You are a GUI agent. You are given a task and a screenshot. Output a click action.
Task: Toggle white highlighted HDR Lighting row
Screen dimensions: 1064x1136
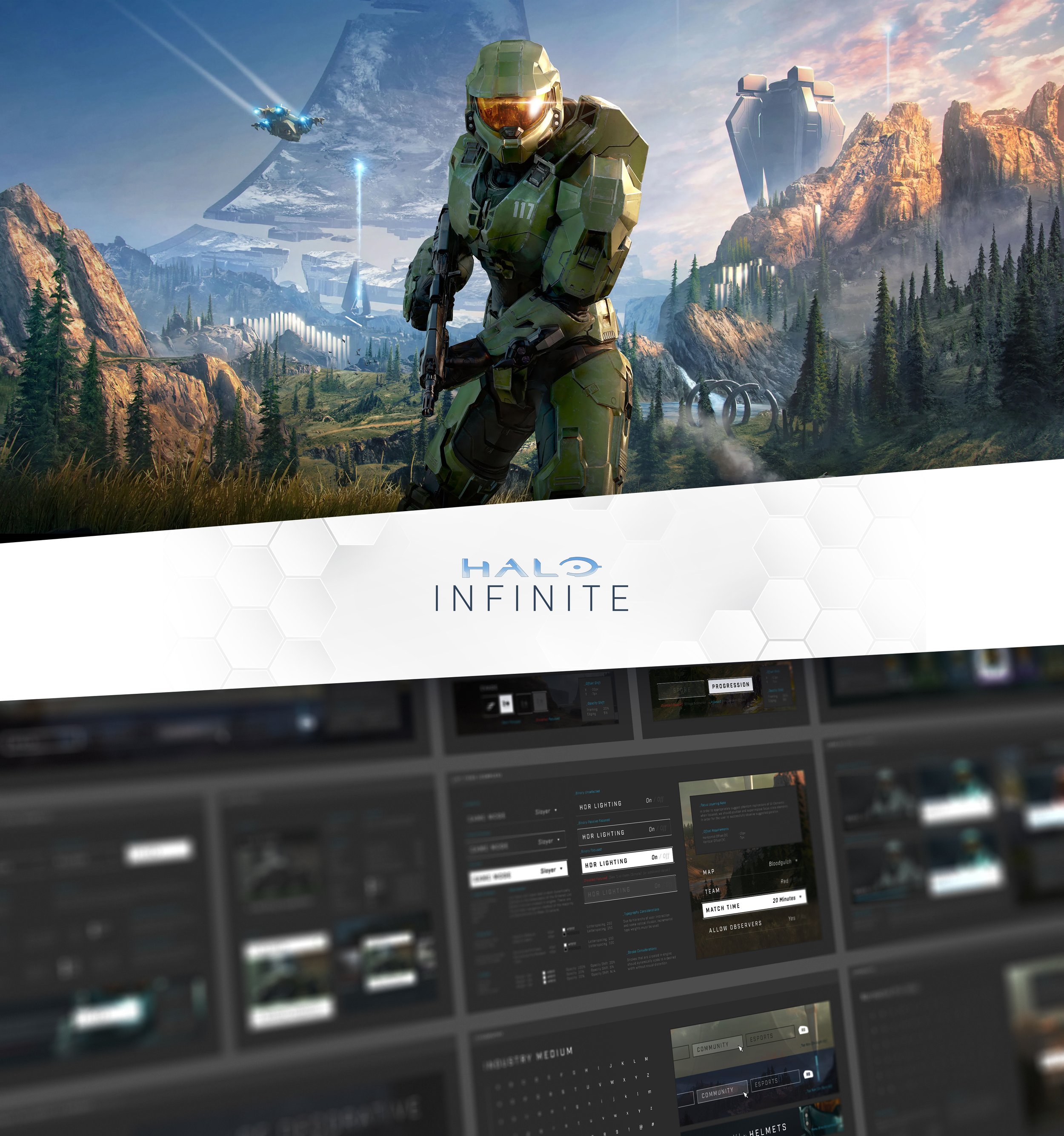tap(627, 860)
